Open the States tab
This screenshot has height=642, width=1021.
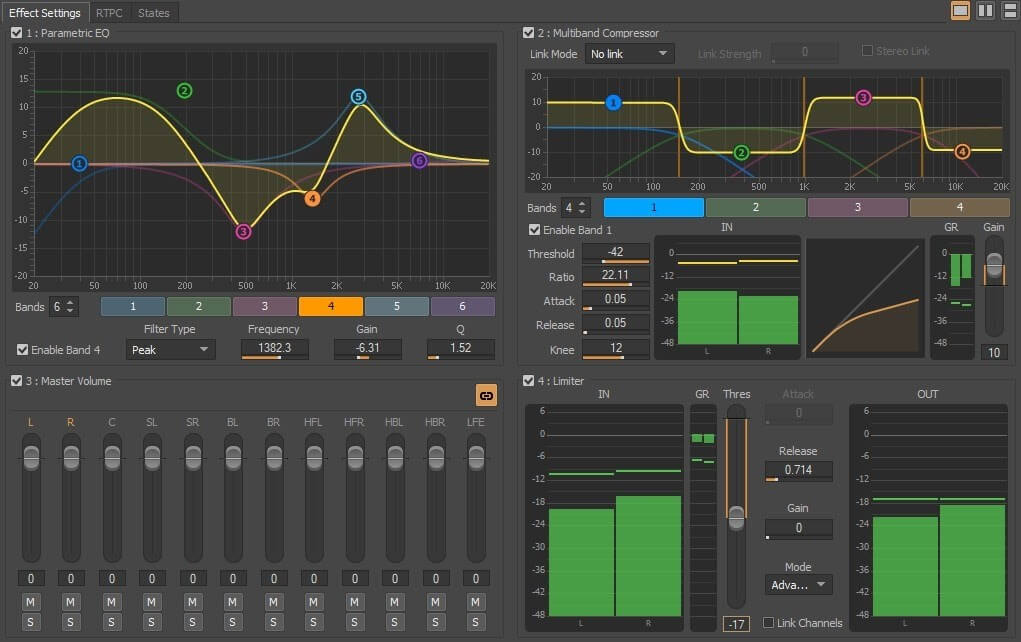[153, 12]
